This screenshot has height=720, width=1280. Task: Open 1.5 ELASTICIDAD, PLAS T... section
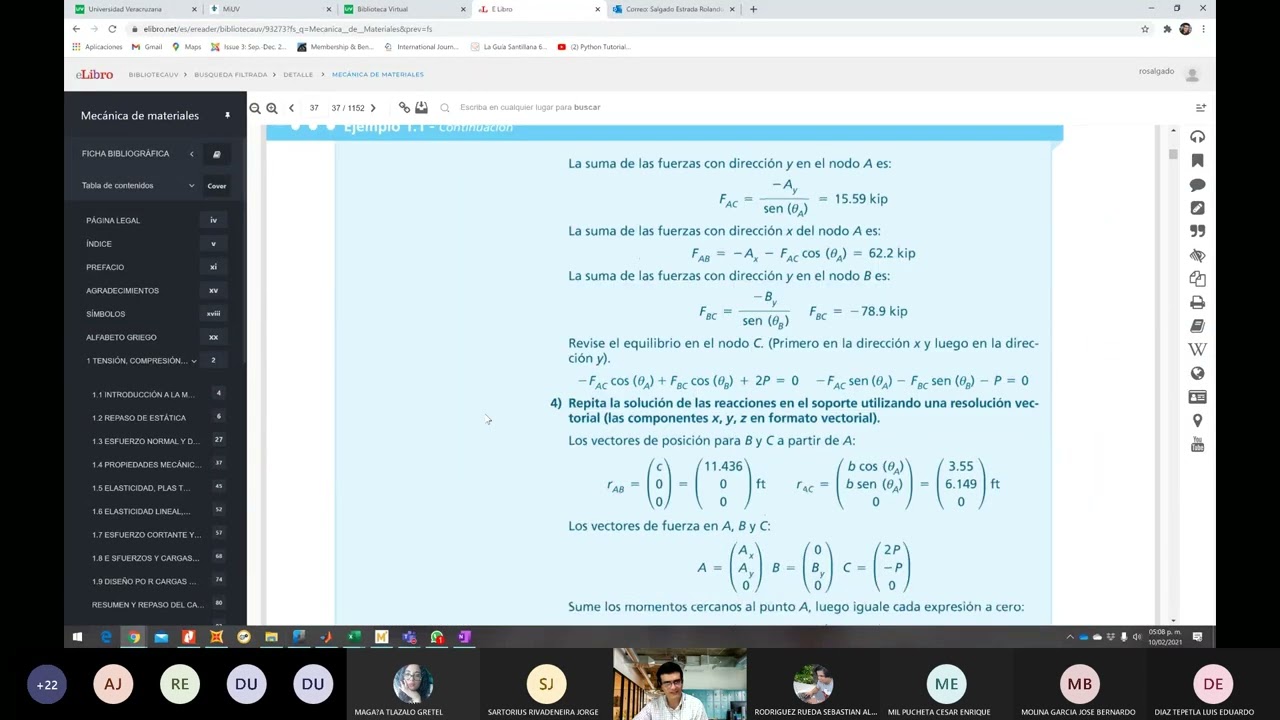[x=141, y=488]
